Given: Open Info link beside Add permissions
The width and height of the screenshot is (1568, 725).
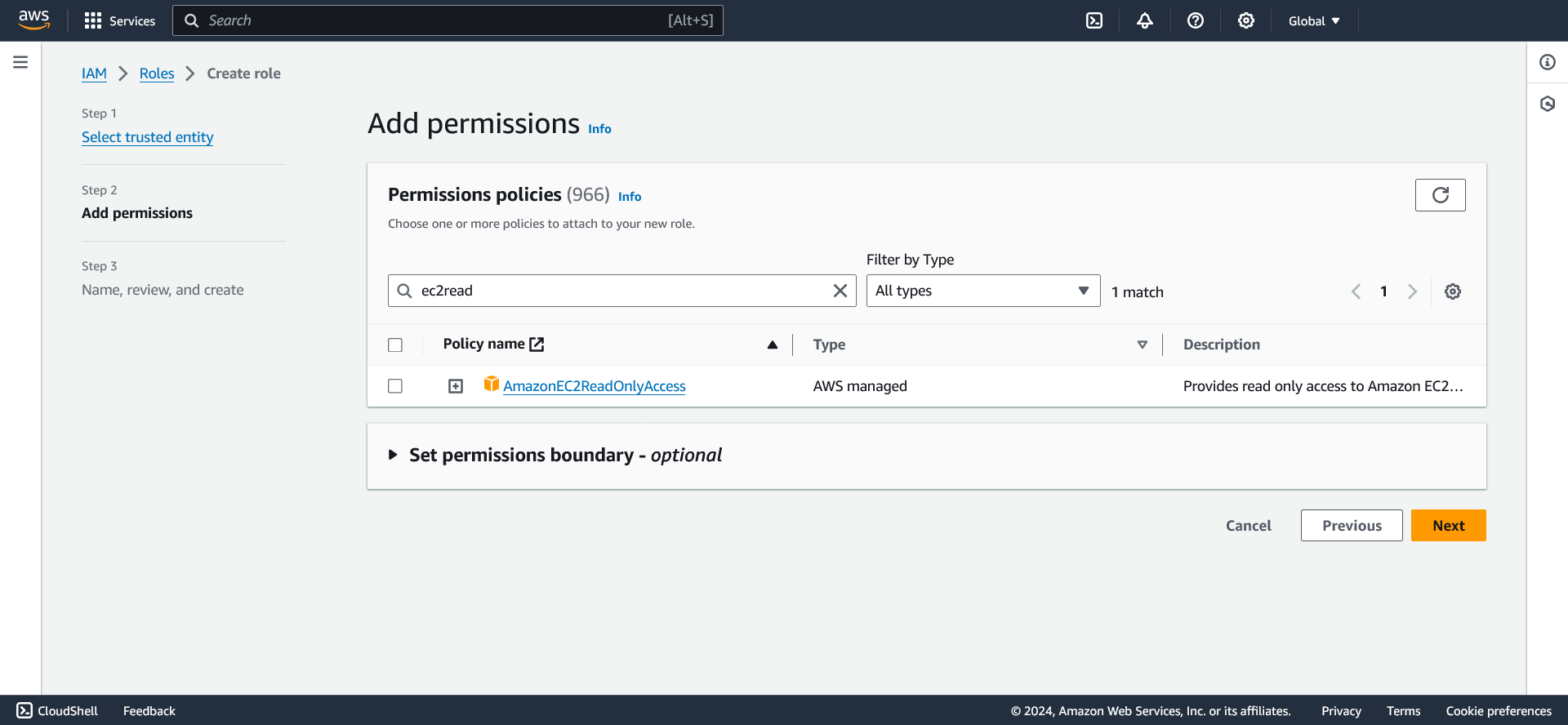Looking at the screenshot, I should pyautogui.click(x=599, y=129).
